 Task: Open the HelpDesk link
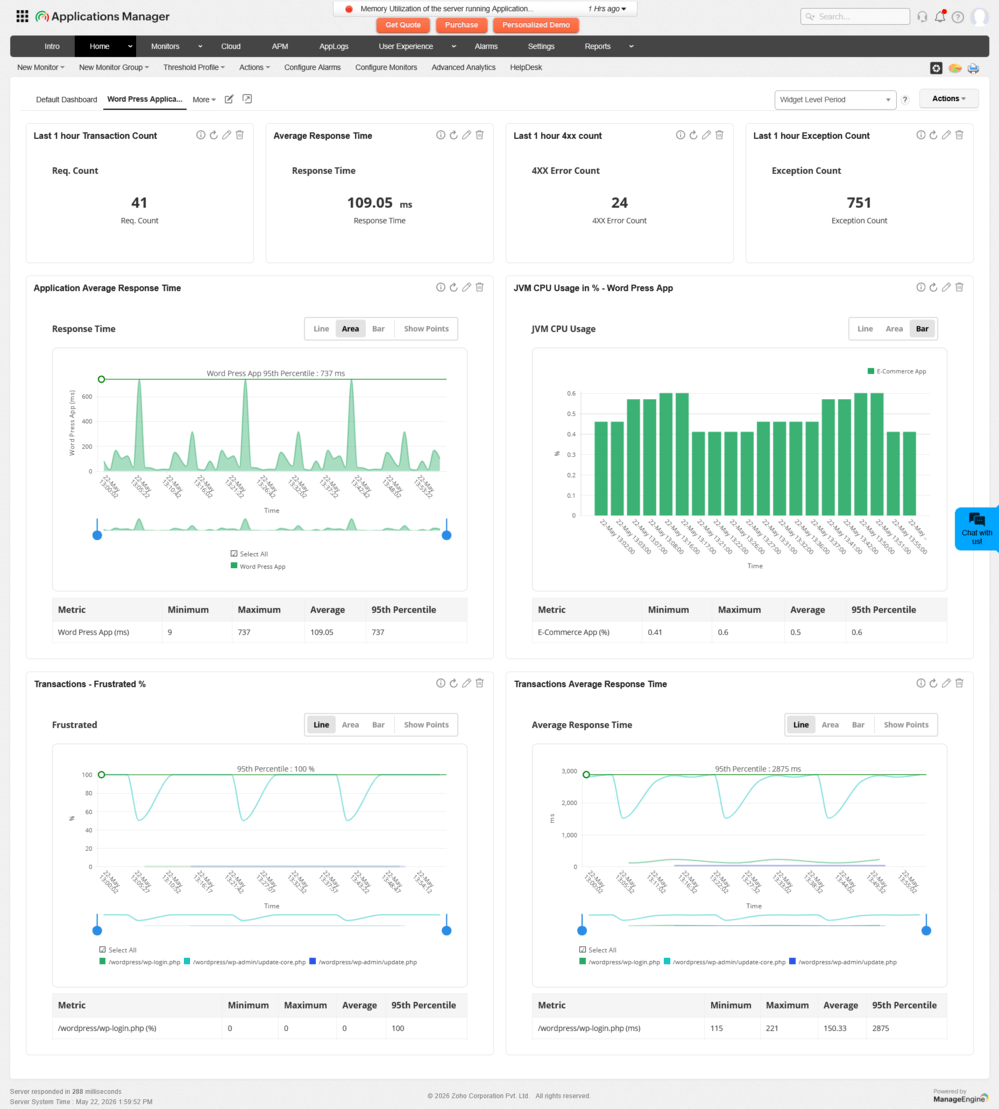point(526,68)
